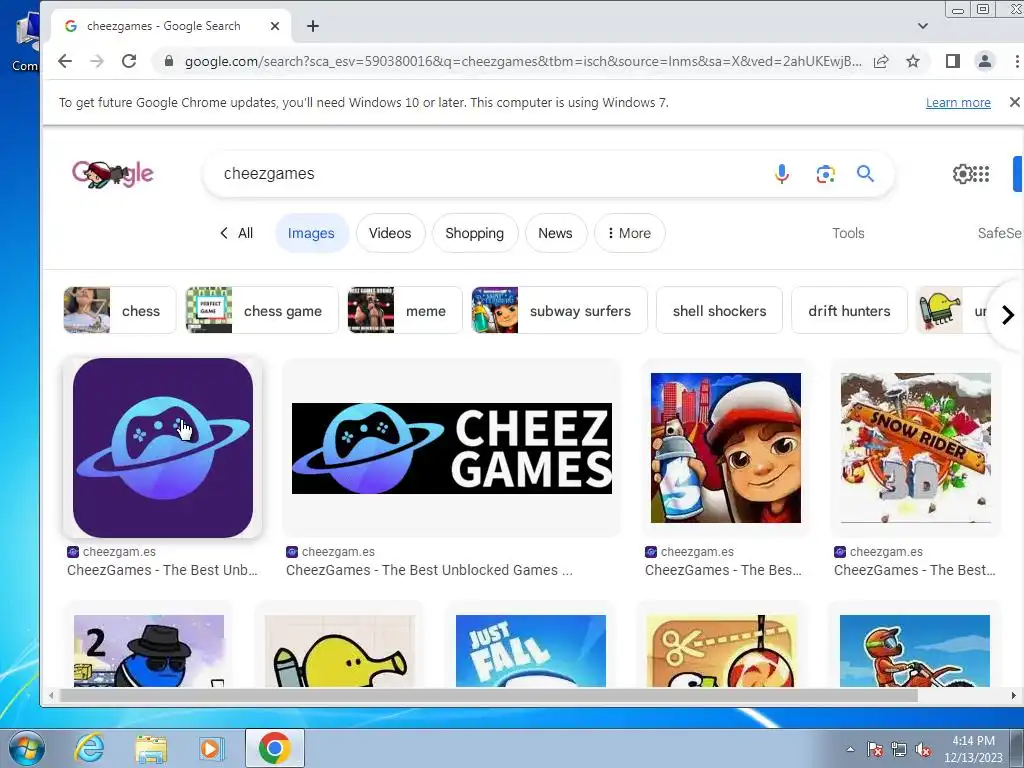Launch Internet Explorer from taskbar
The width and height of the screenshot is (1024, 768).
pos(89,748)
